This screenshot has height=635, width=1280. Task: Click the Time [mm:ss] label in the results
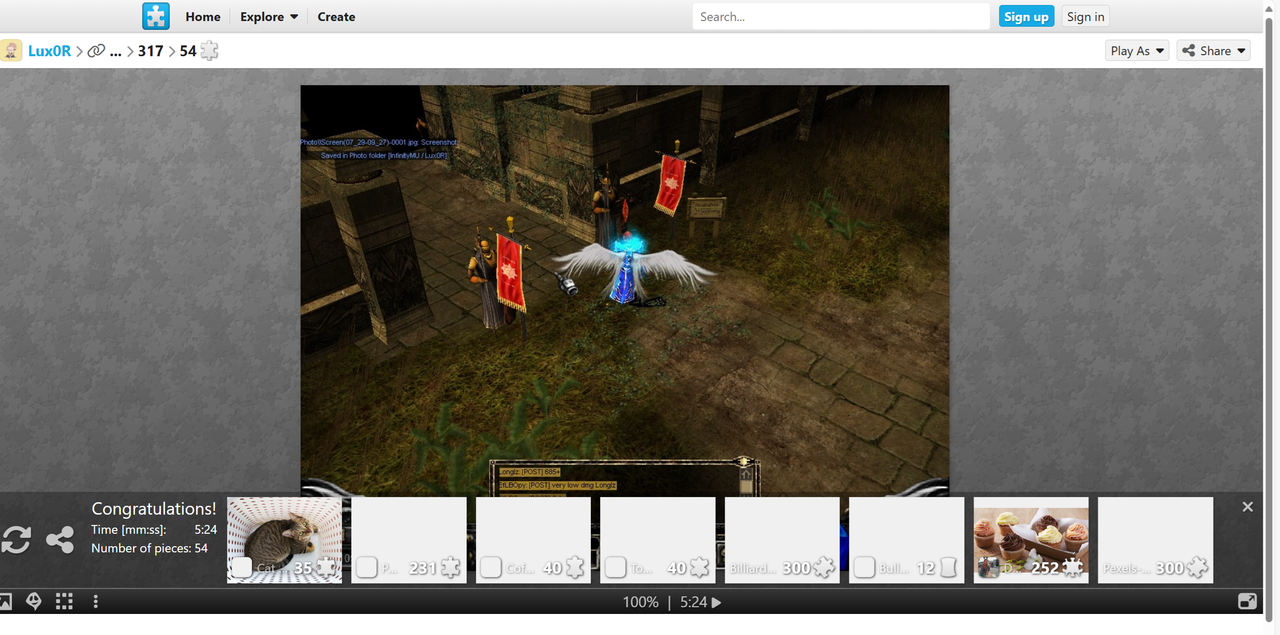click(x=129, y=530)
